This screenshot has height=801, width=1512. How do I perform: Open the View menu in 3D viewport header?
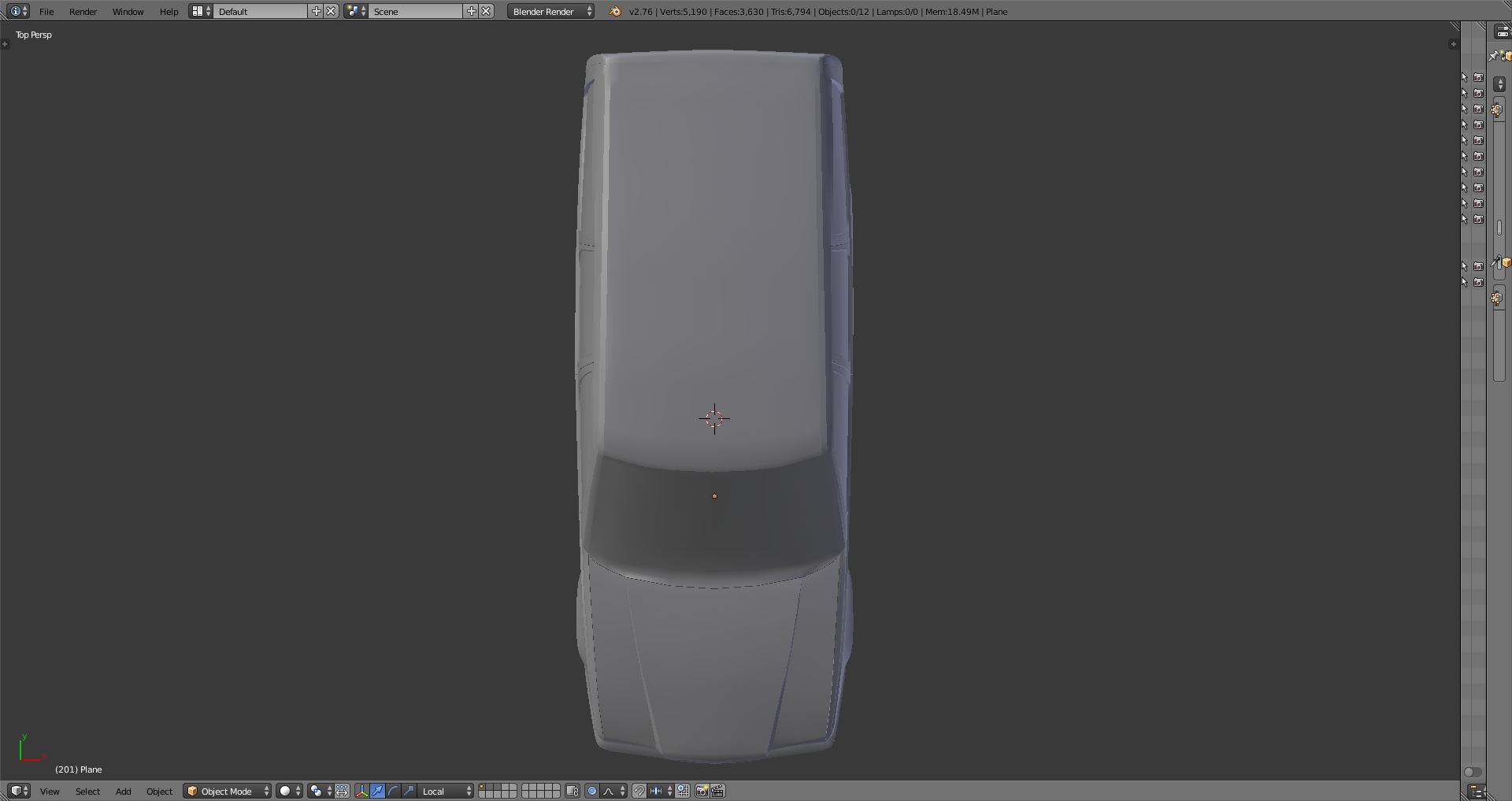tap(50, 791)
